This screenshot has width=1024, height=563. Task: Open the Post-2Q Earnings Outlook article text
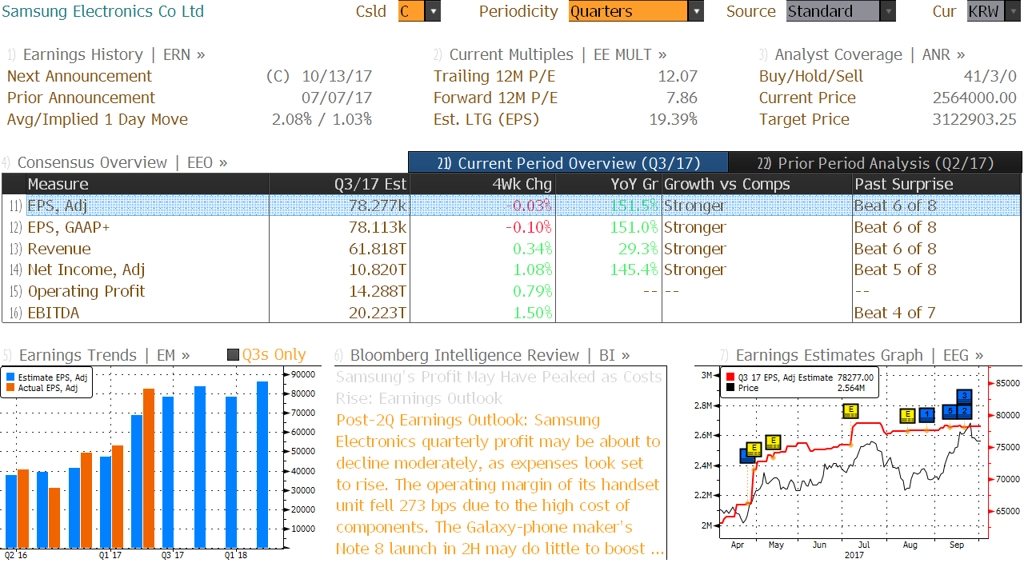point(500,484)
